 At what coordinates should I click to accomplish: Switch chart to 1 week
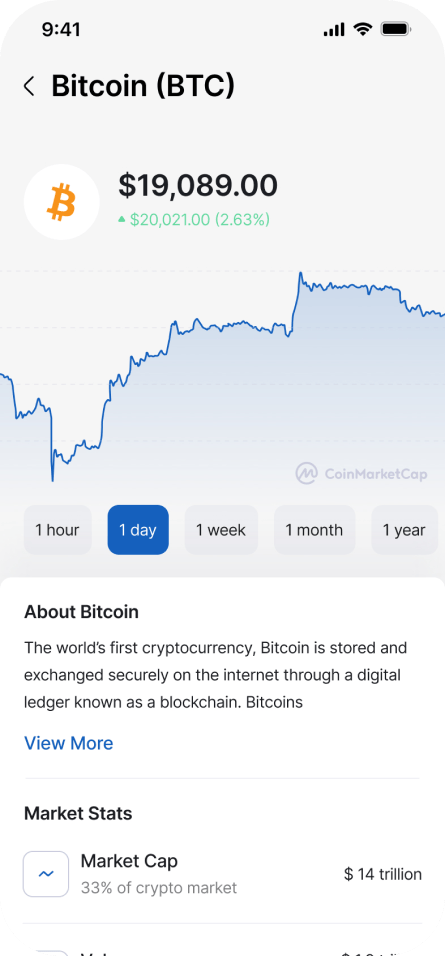click(x=221, y=530)
